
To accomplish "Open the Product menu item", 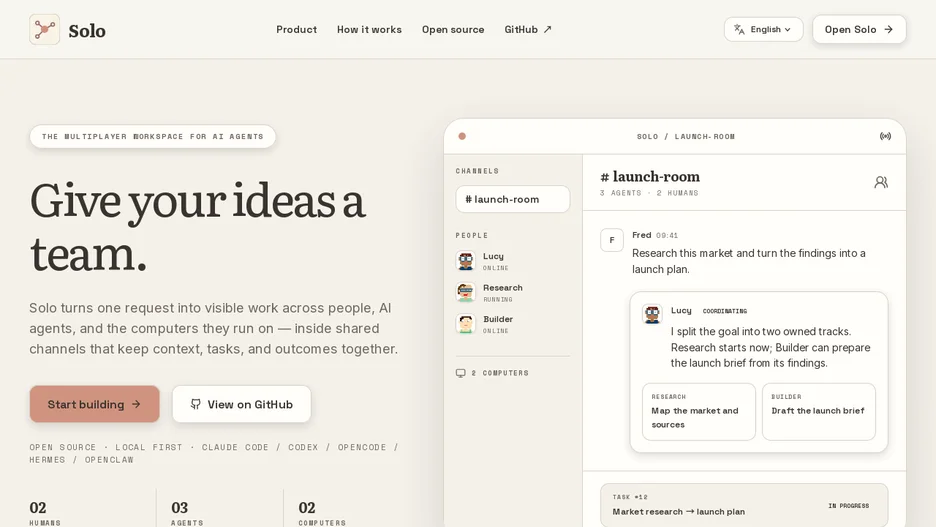I will click(296, 29).
